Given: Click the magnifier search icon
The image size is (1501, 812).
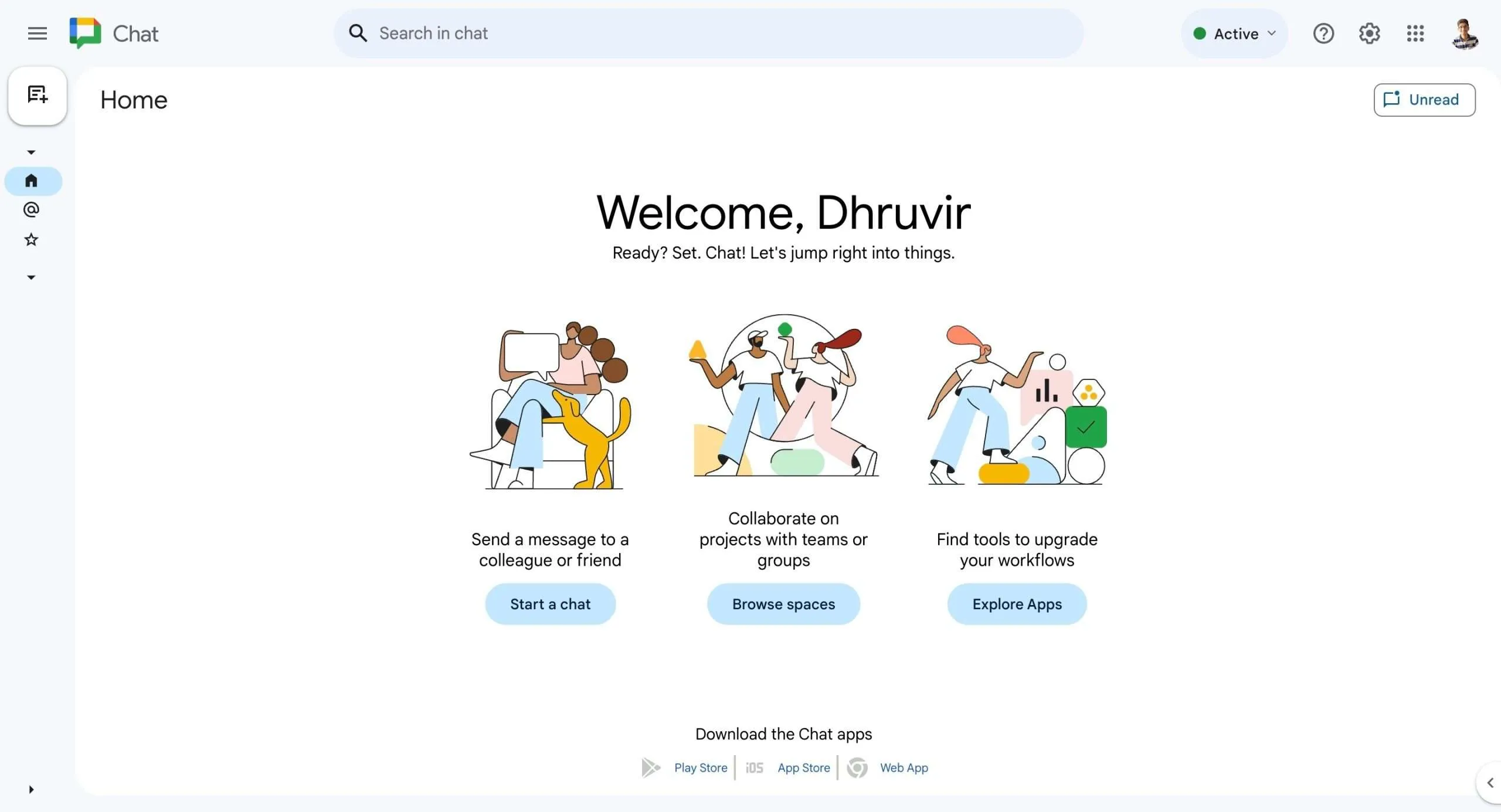Looking at the screenshot, I should (358, 33).
